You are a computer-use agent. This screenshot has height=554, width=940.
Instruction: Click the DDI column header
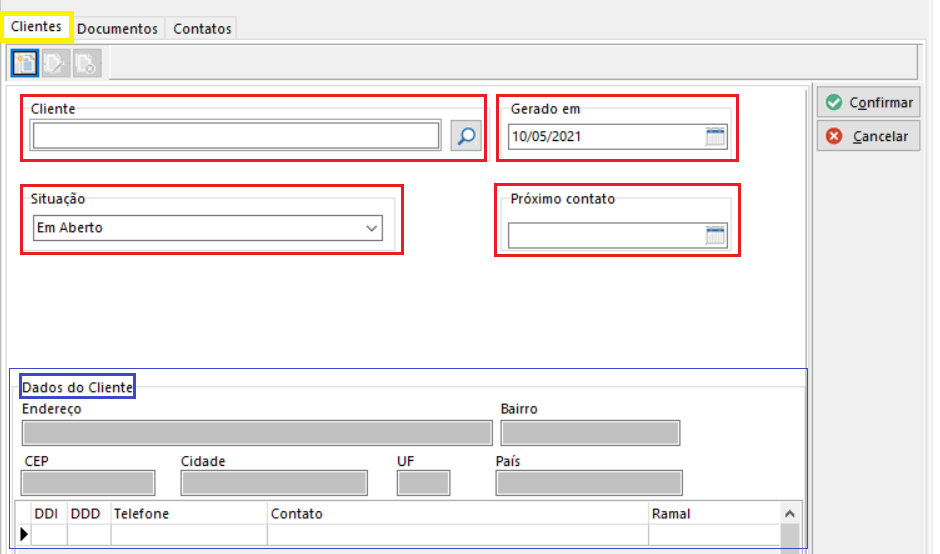pos(49,514)
